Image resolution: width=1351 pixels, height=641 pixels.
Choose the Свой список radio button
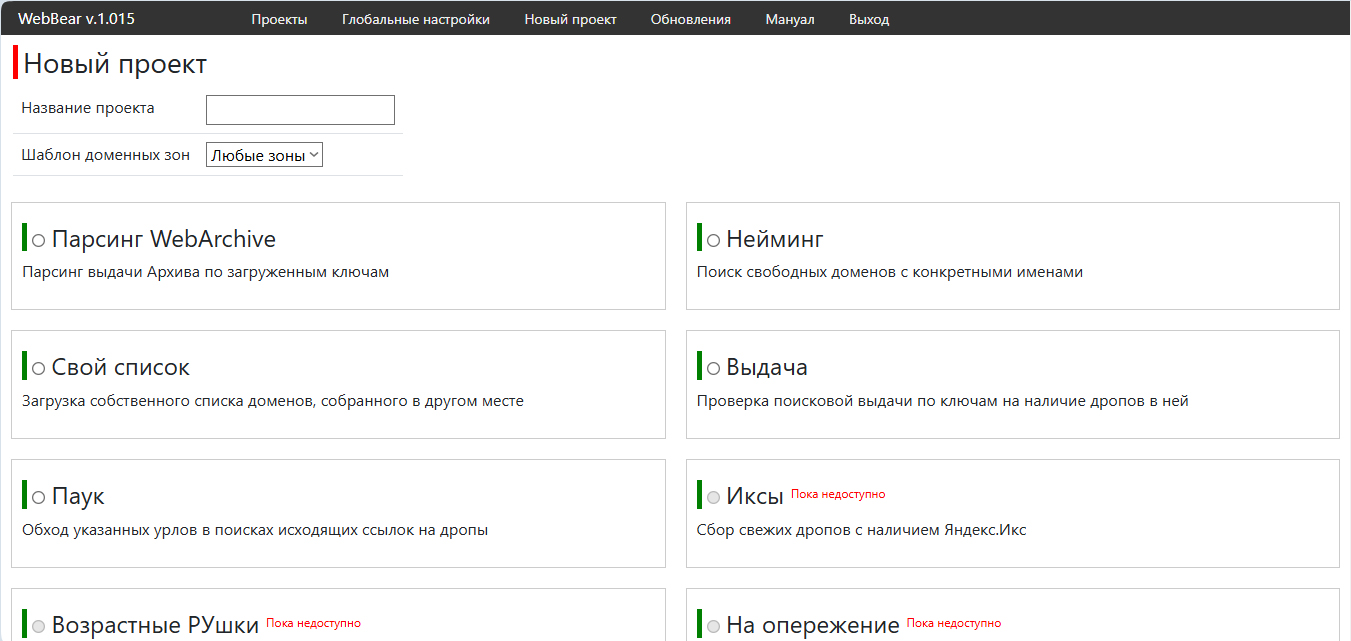click(x=39, y=369)
